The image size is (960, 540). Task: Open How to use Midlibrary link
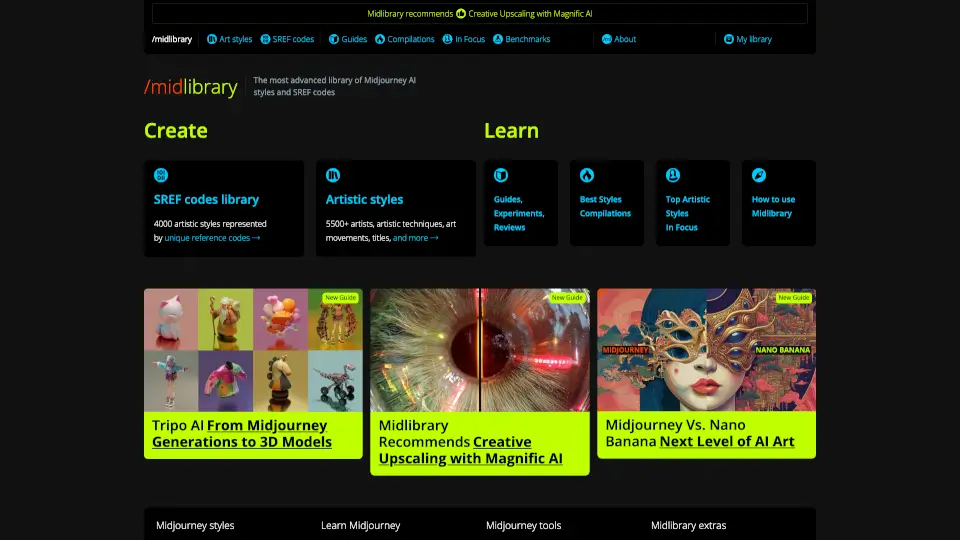point(773,206)
